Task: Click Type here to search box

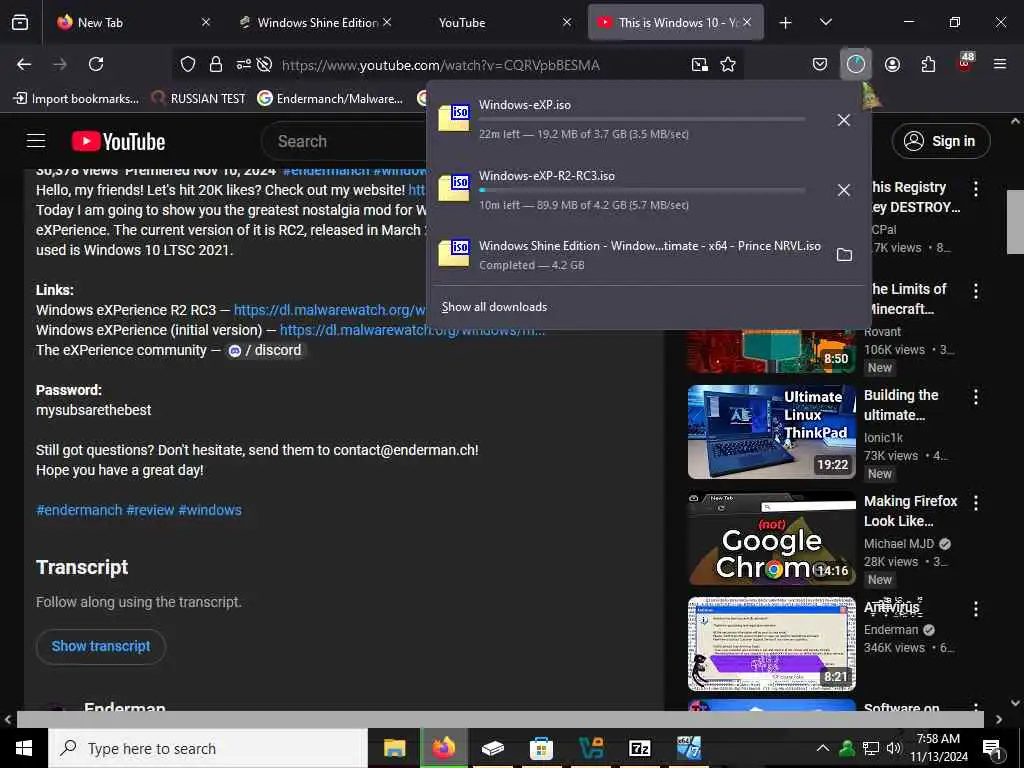Action: pyautogui.click(x=208, y=748)
